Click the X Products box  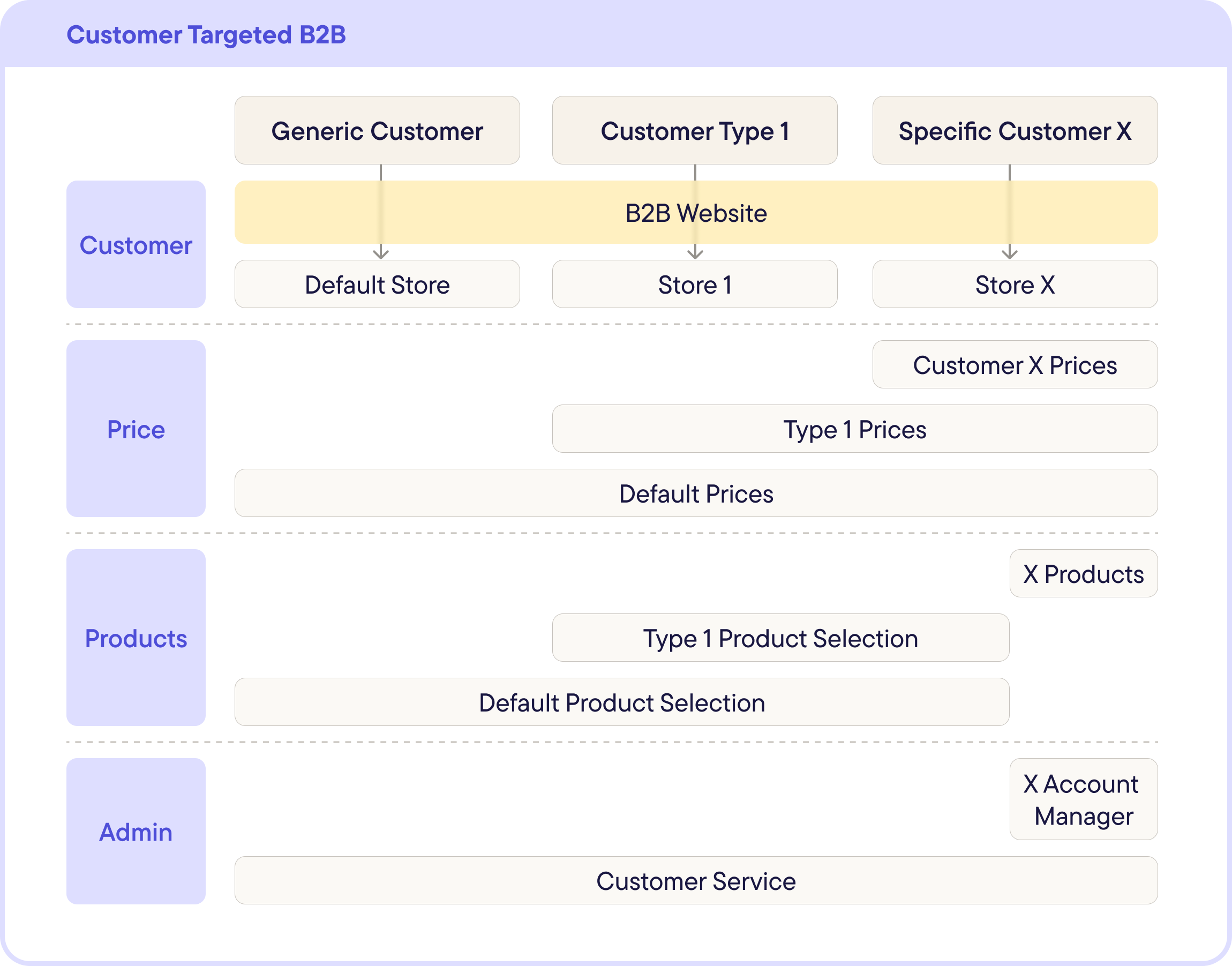click(x=1083, y=573)
